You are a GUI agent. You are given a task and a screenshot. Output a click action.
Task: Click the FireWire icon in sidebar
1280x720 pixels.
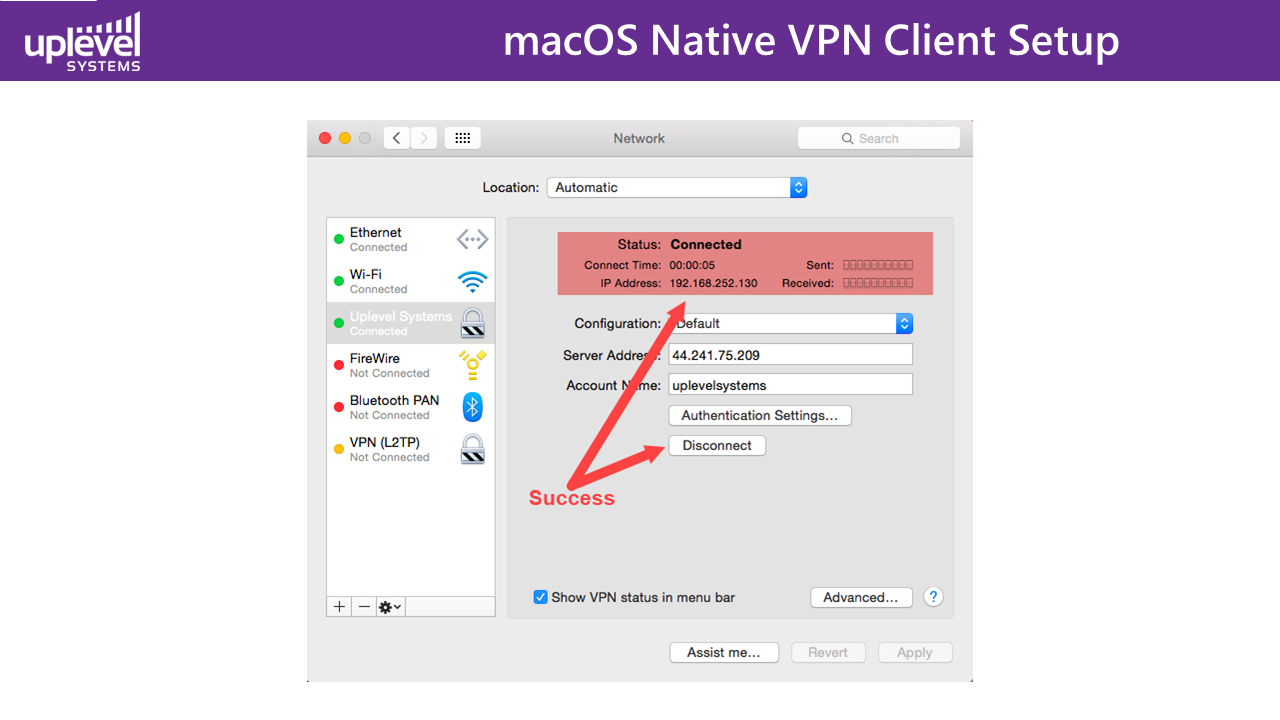[472, 365]
